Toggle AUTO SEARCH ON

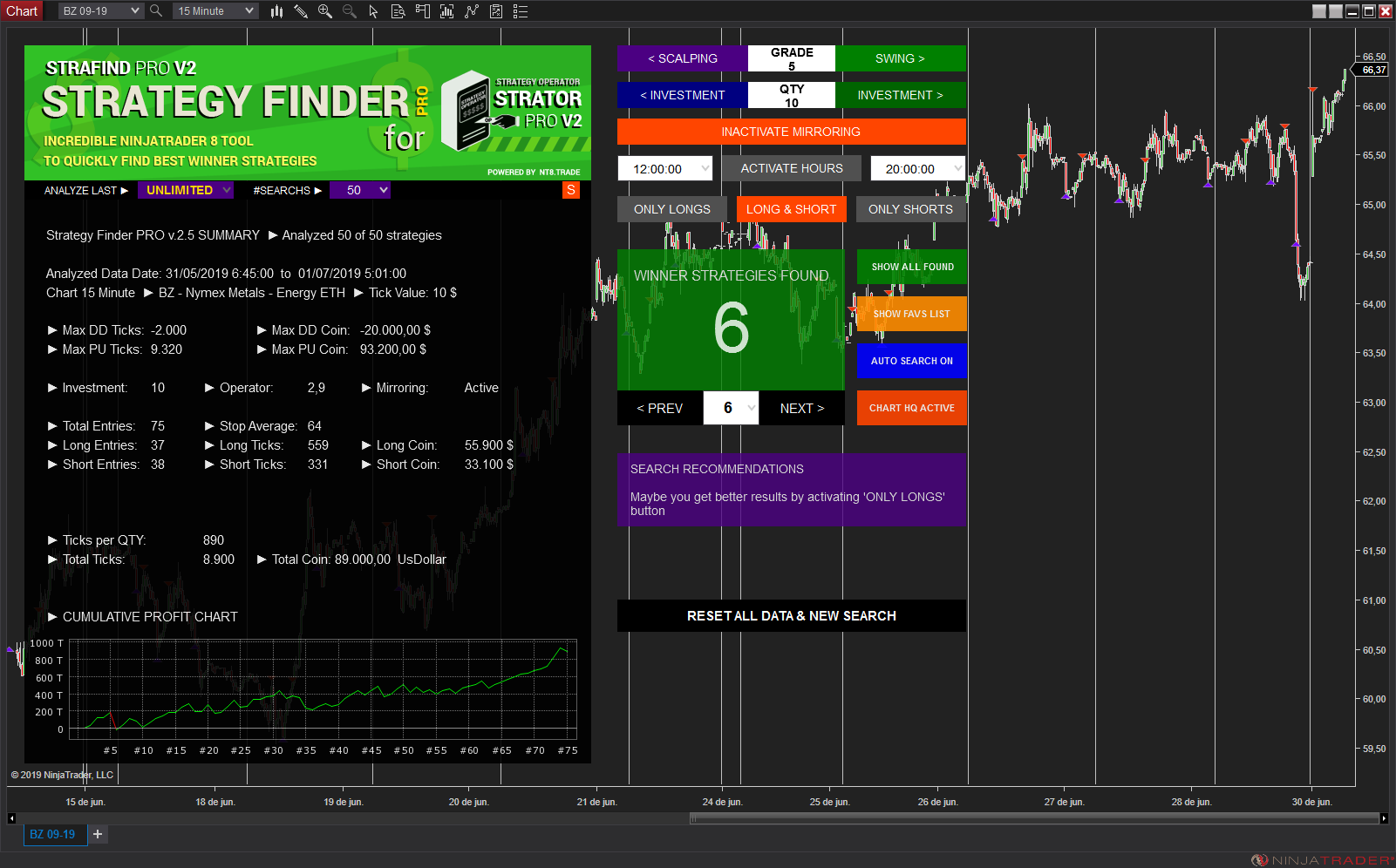coord(912,361)
